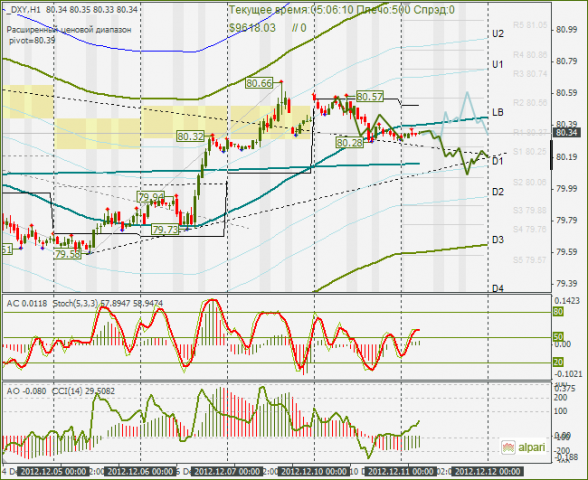Click the S1 80.25 support label
Image resolution: width=588 pixels, height=480 pixels.
(x=530, y=152)
